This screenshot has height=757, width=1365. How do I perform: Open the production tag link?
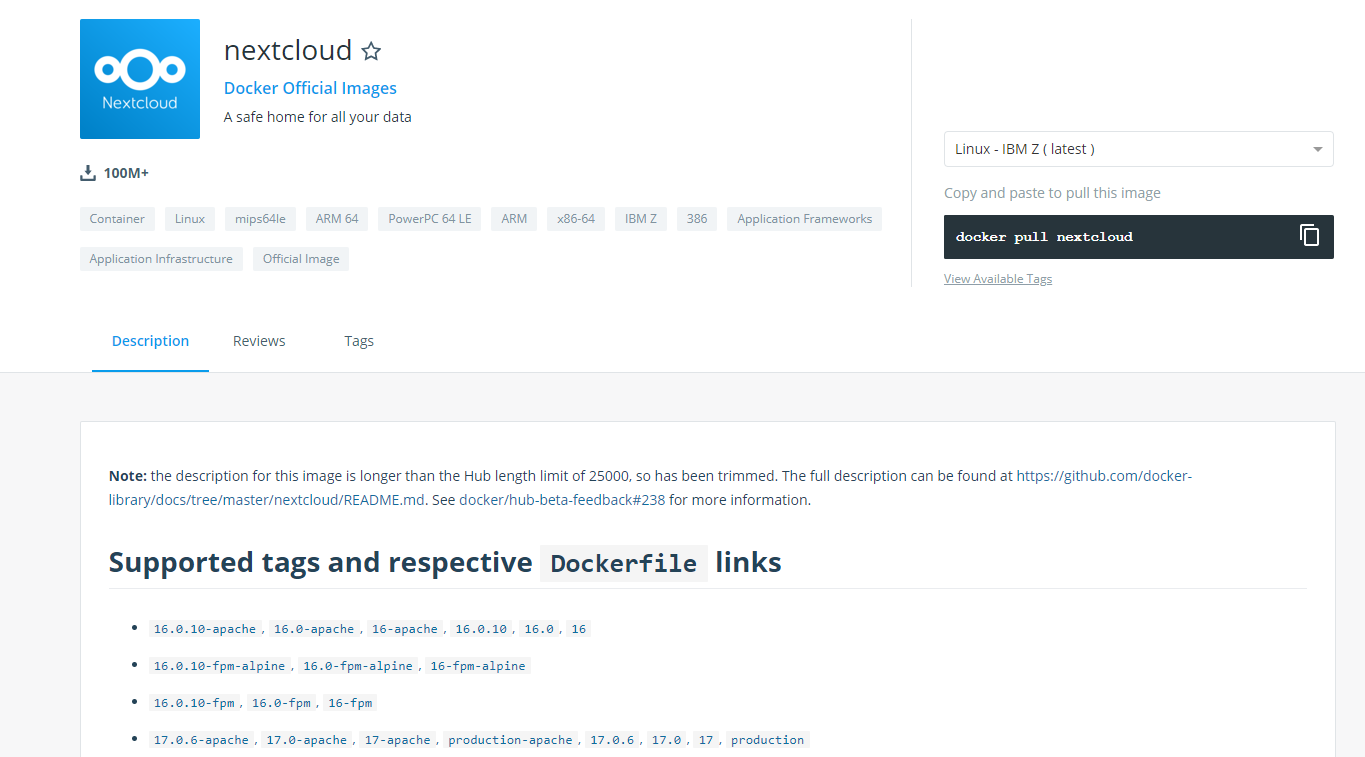(x=768, y=740)
